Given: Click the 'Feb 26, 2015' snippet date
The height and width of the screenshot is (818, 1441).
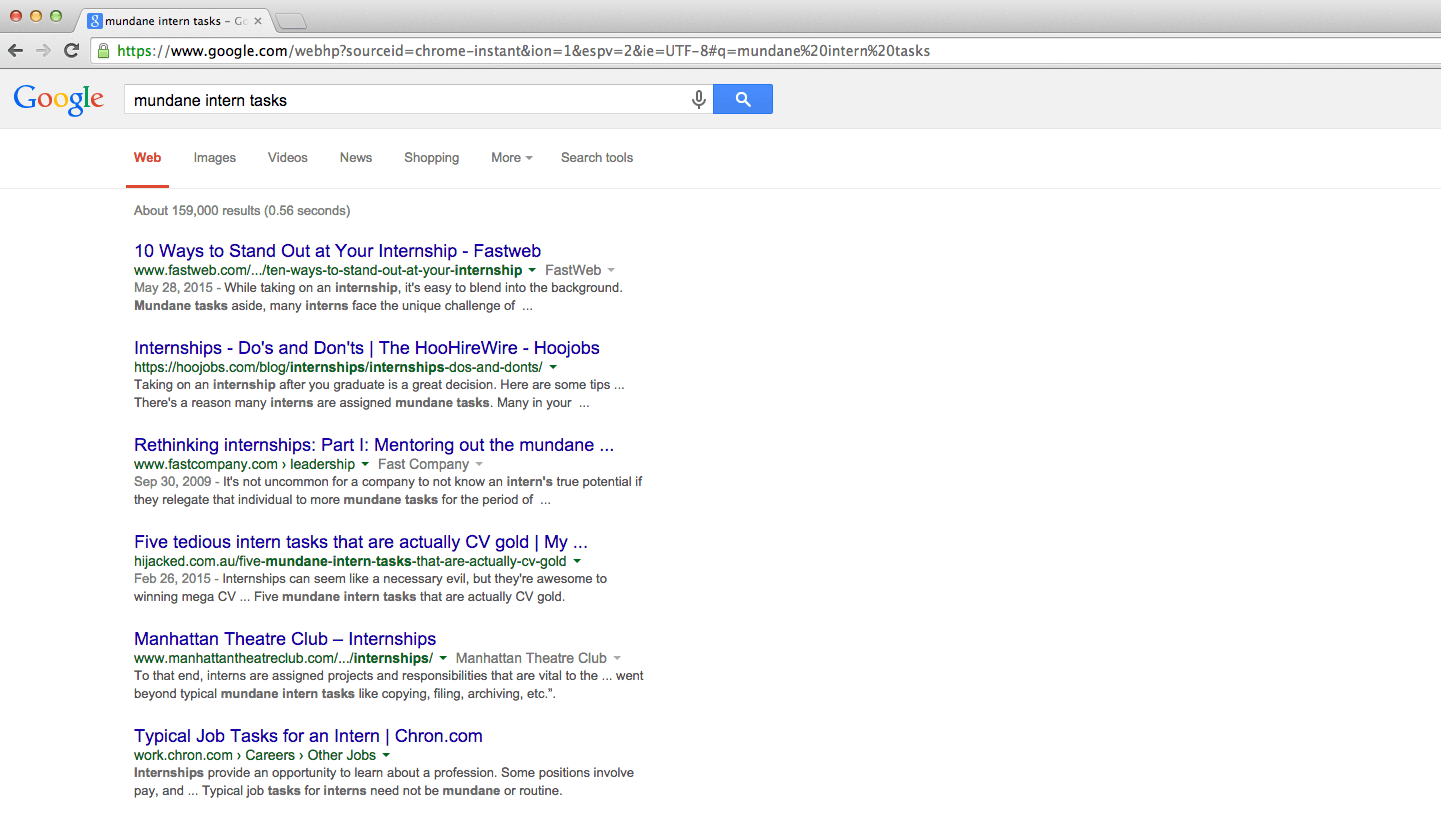Looking at the screenshot, I should pyautogui.click(x=172, y=579).
